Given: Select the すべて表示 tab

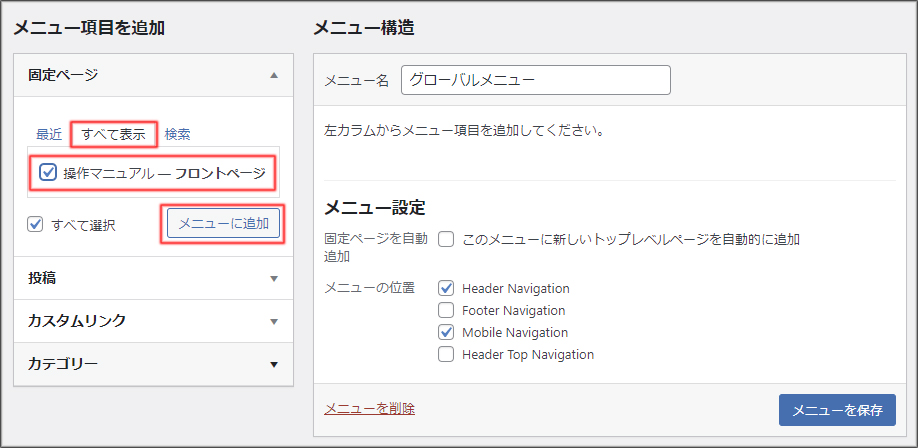Looking at the screenshot, I should click(x=113, y=134).
